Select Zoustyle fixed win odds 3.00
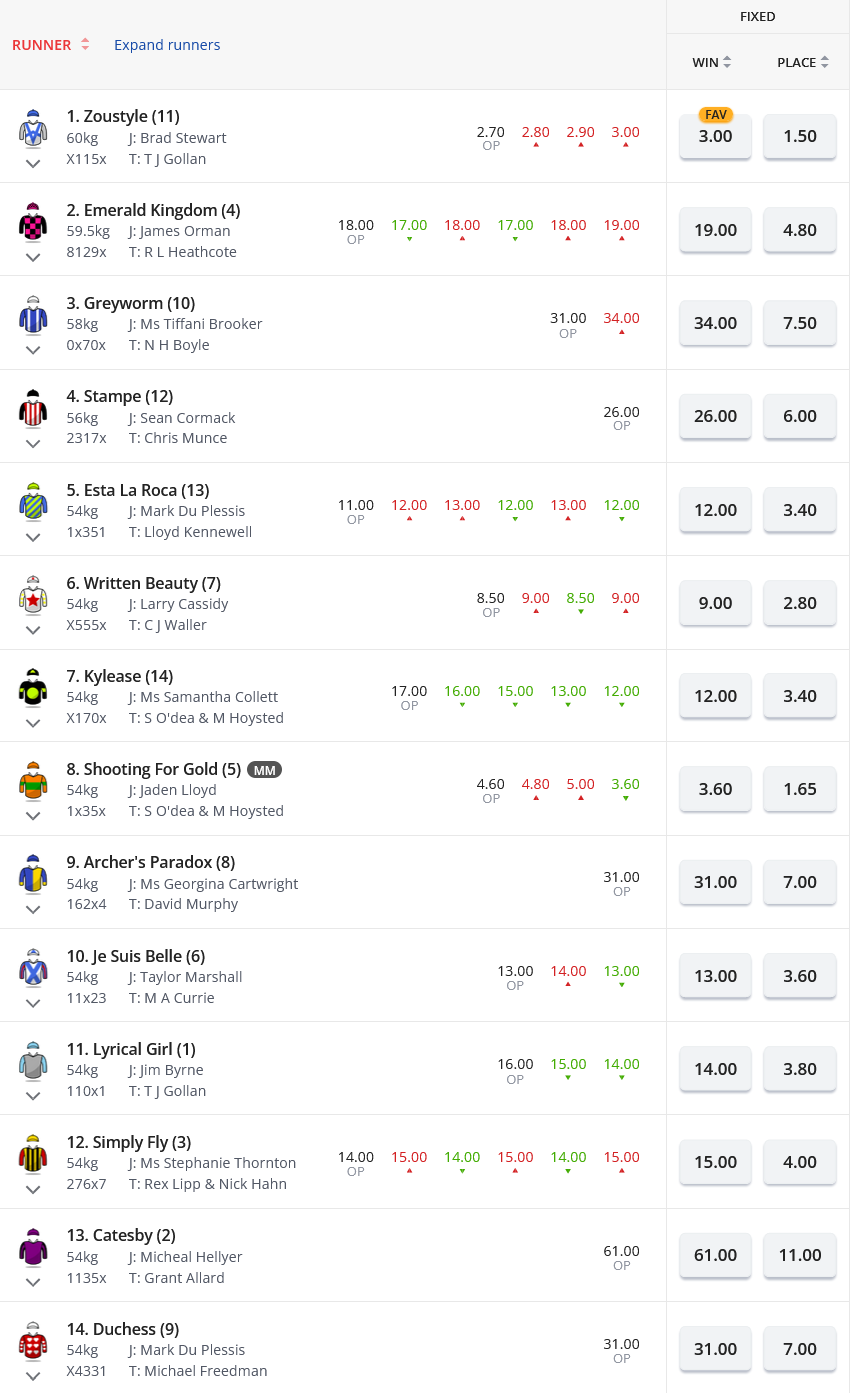This screenshot has width=850, height=1393. 715,137
